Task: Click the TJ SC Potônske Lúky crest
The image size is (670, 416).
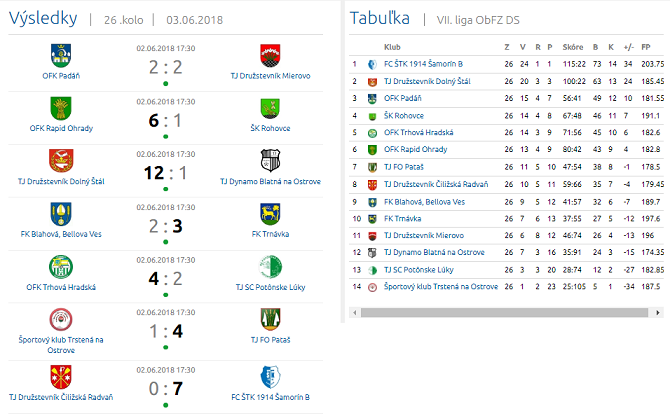Action: (270, 266)
